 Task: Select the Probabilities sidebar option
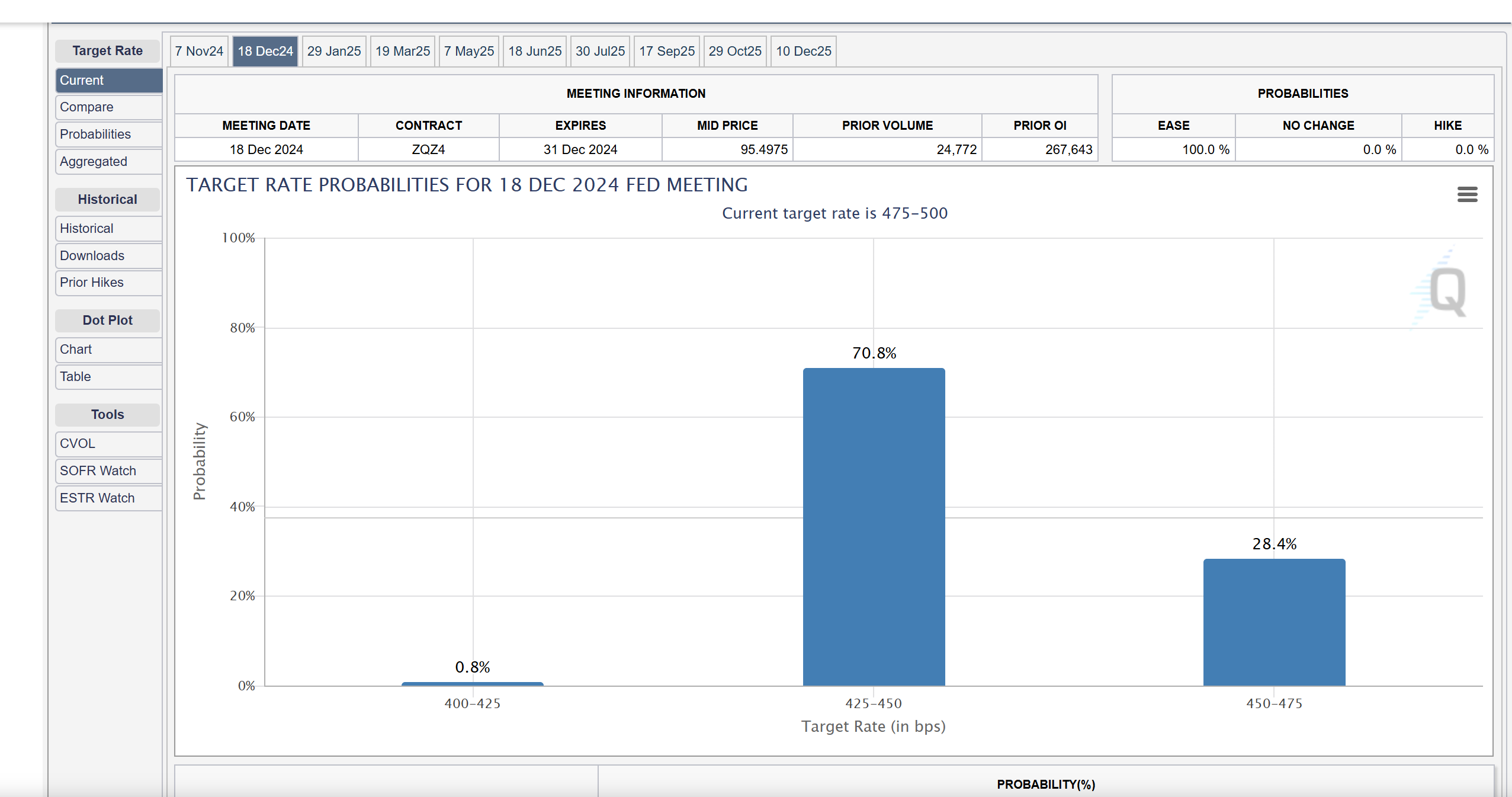pyautogui.click(x=95, y=134)
